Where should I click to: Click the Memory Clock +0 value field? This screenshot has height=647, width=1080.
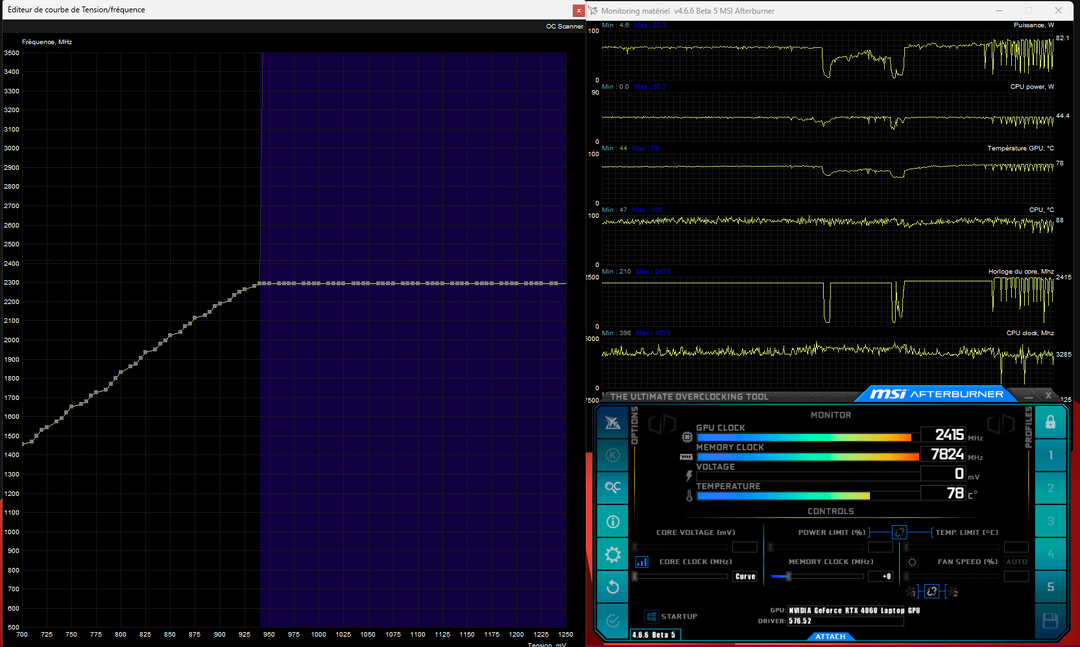pyautogui.click(x=880, y=576)
